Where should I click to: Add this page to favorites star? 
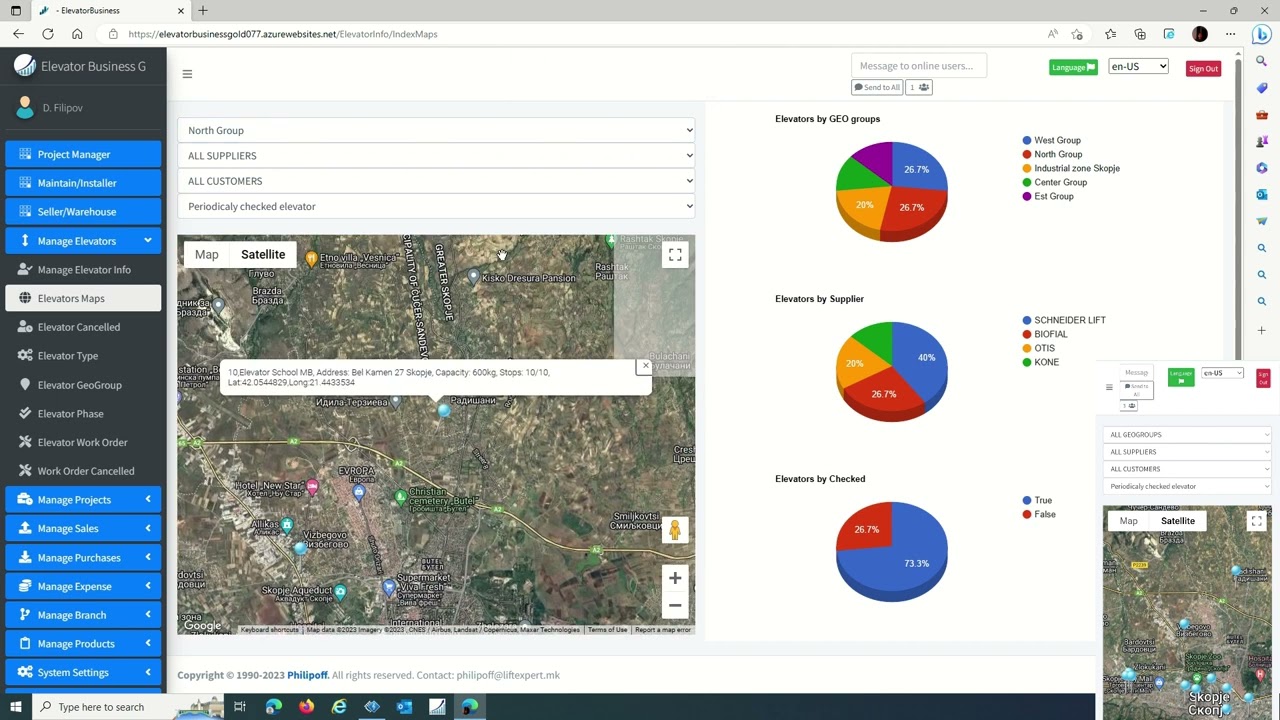(1077, 34)
